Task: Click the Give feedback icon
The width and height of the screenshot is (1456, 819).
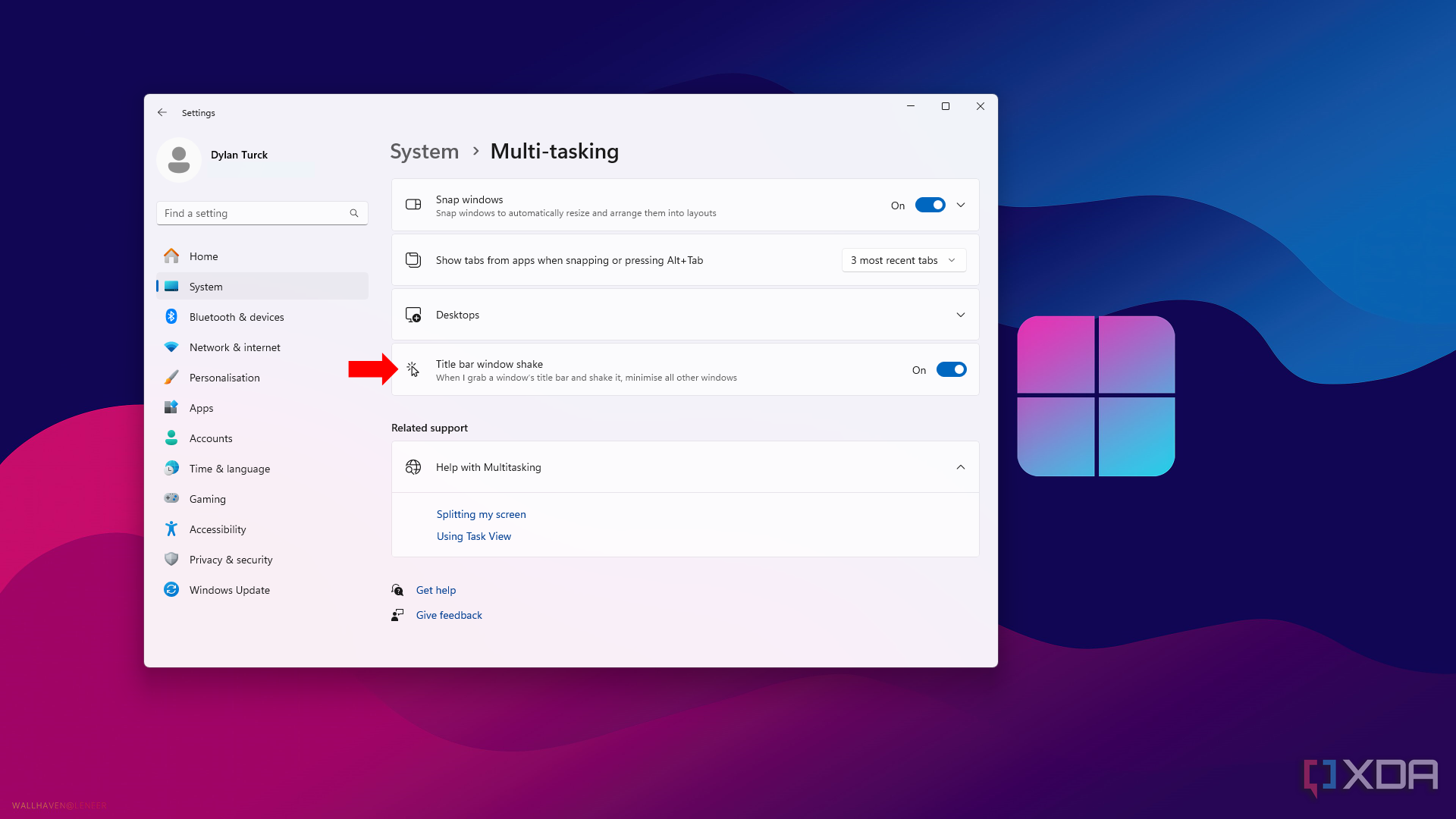Action: (x=397, y=615)
